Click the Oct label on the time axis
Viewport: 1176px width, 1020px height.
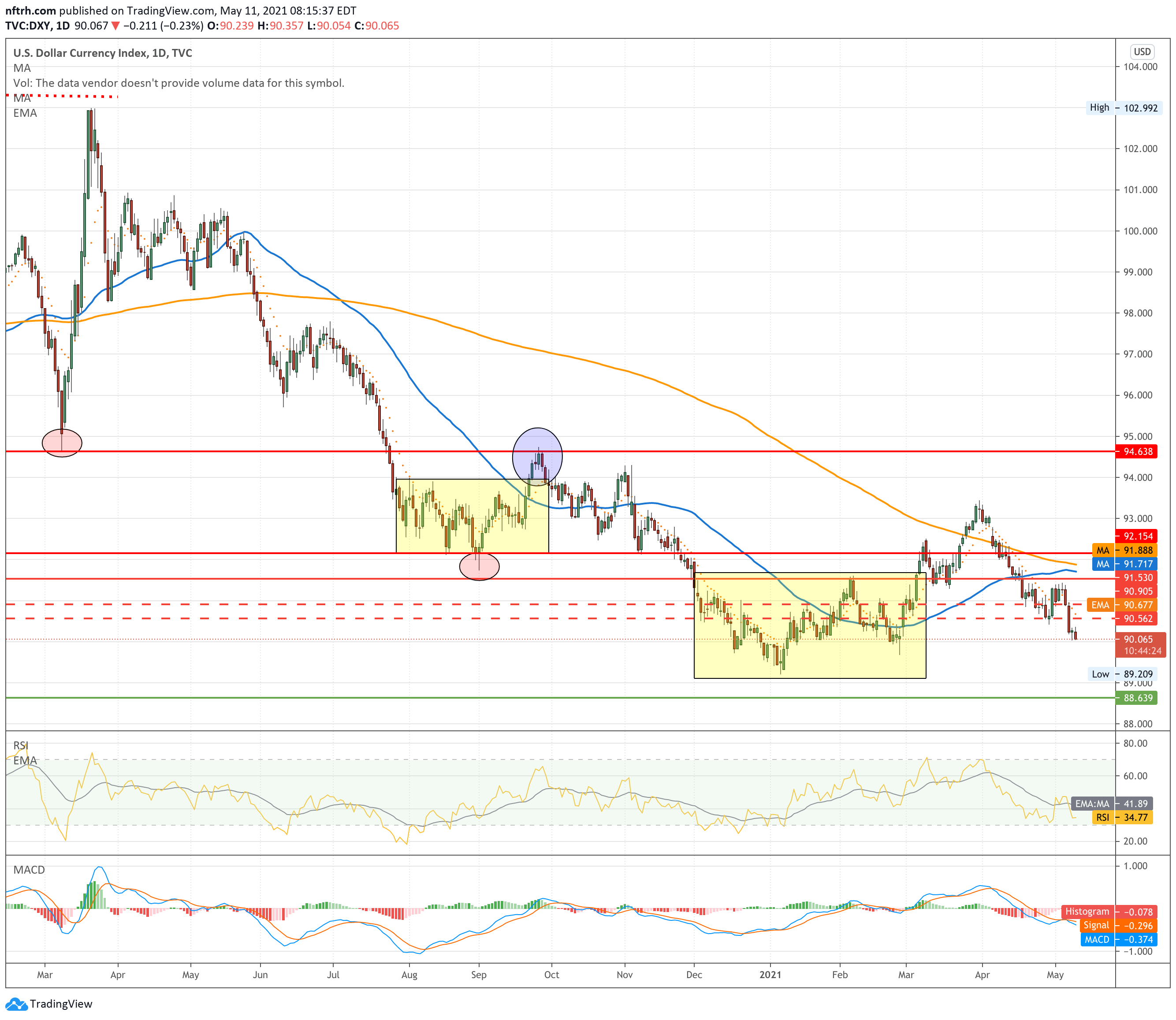tap(551, 975)
